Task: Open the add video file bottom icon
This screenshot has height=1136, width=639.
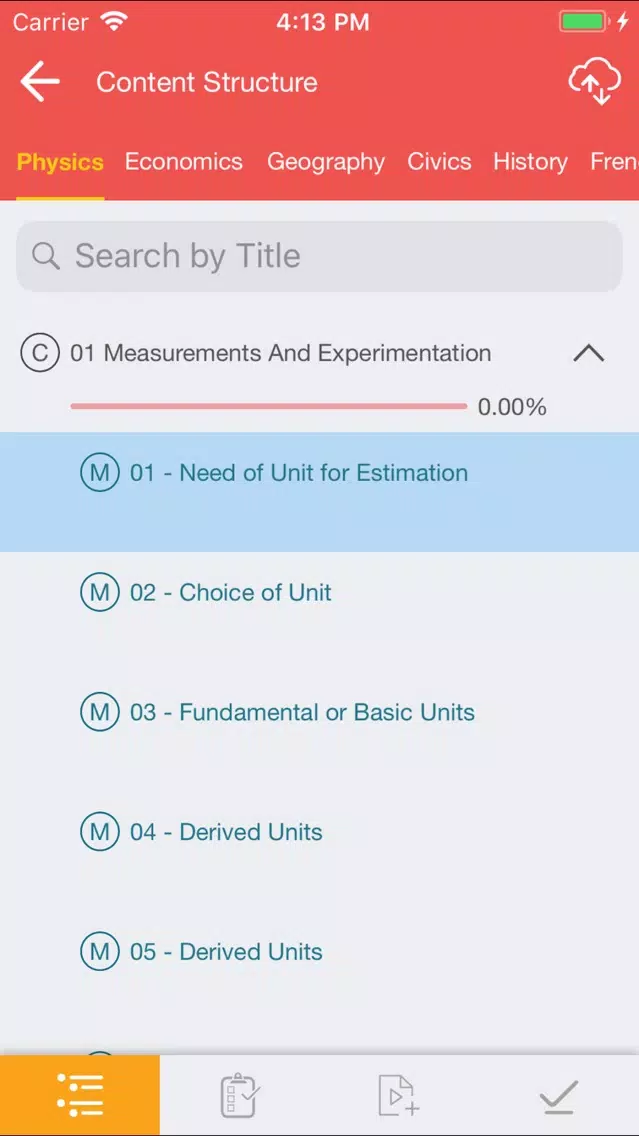Action: [x=399, y=1095]
